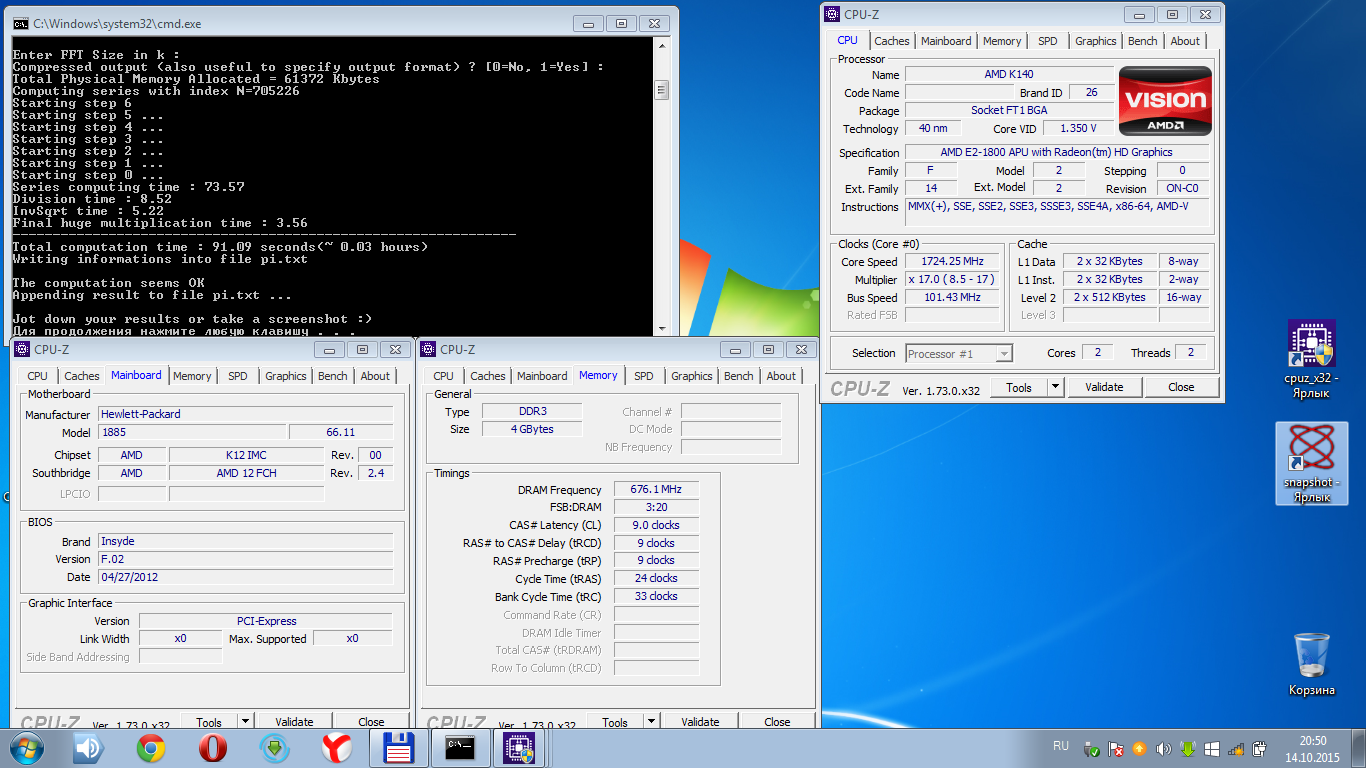This screenshot has height=768, width=1366.
Task: Click the Hewlett-Packard manufacturer field
Action: coord(245,414)
